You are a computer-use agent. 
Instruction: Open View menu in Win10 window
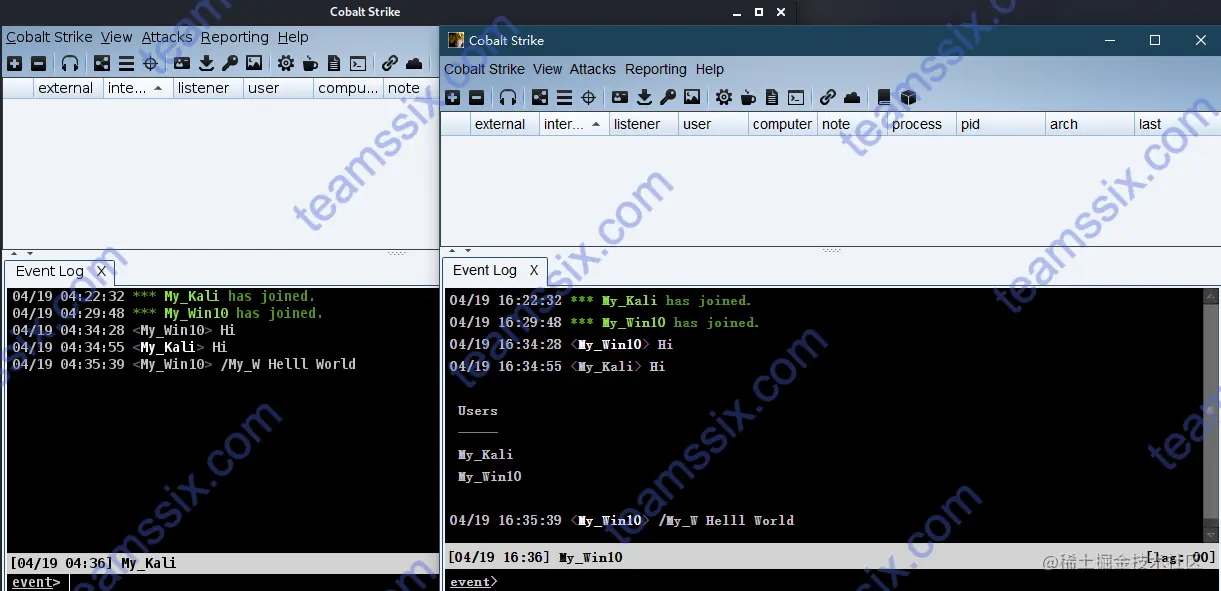click(548, 69)
